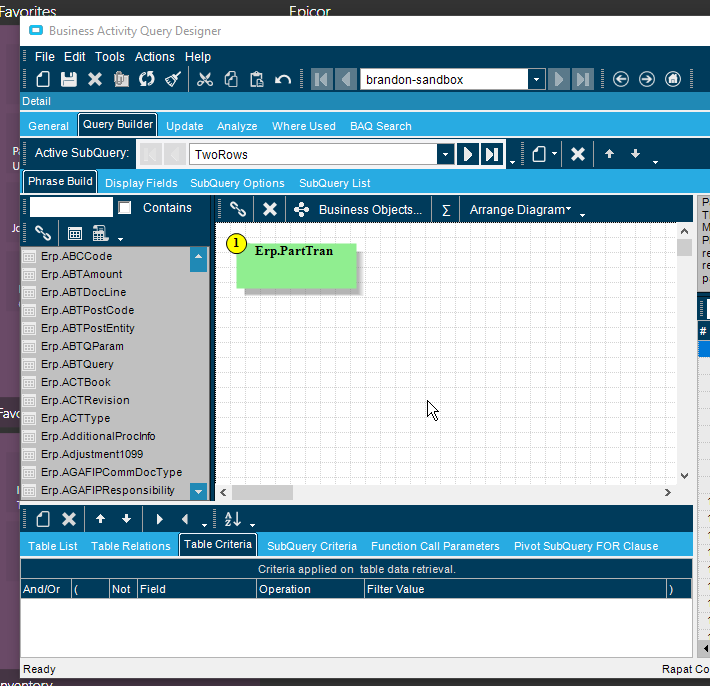The image size is (710, 686).
Task: Select Erp.ABTQuery in the table list
Action: (x=77, y=364)
